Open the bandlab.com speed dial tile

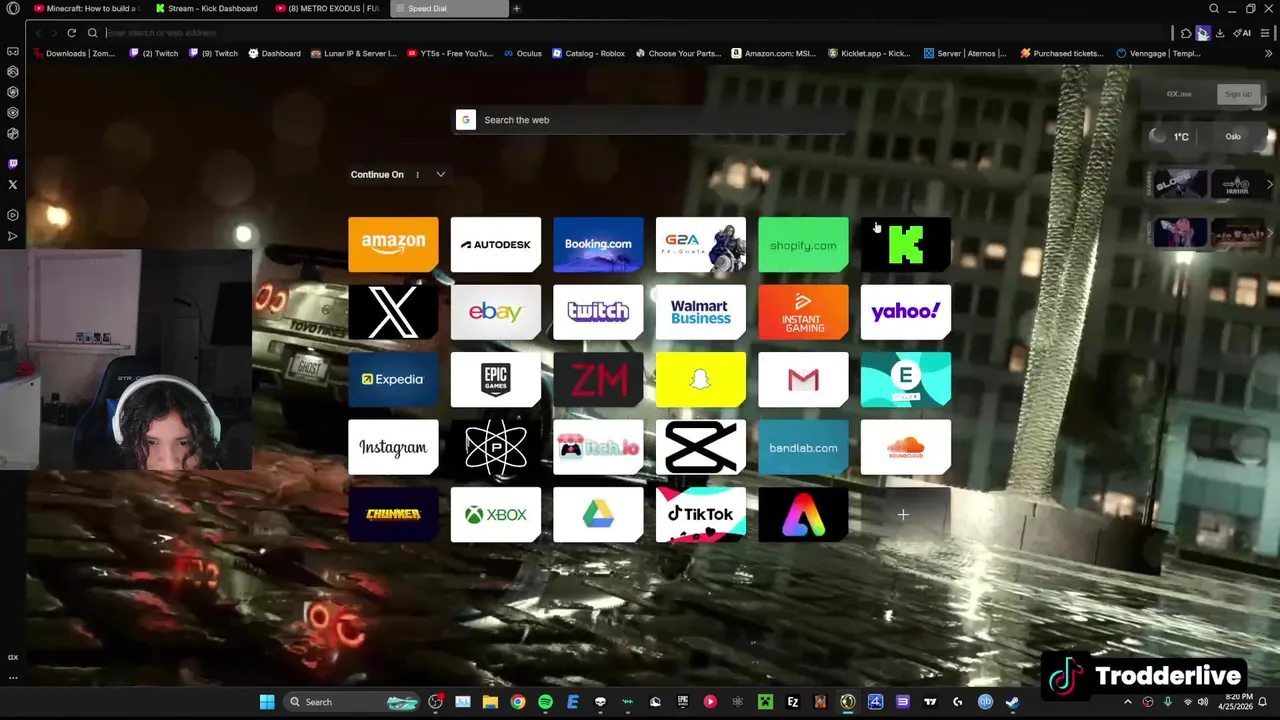803,447
